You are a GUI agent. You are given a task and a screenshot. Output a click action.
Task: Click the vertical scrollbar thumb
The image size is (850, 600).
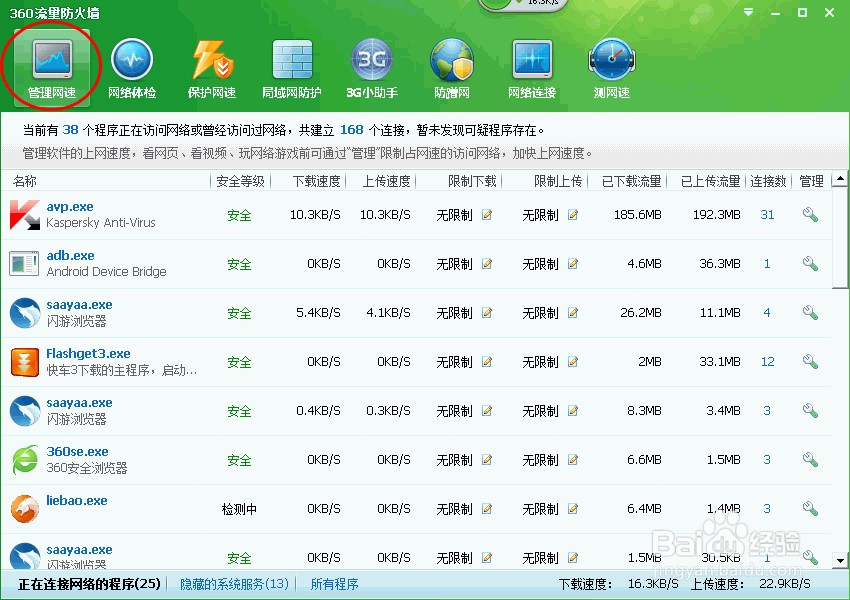[x=840, y=237]
